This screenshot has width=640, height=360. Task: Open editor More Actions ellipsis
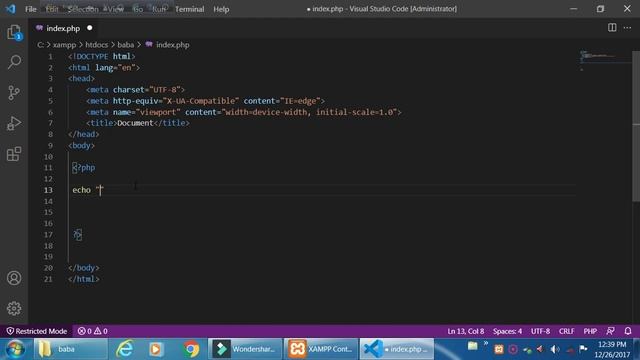[627, 28]
